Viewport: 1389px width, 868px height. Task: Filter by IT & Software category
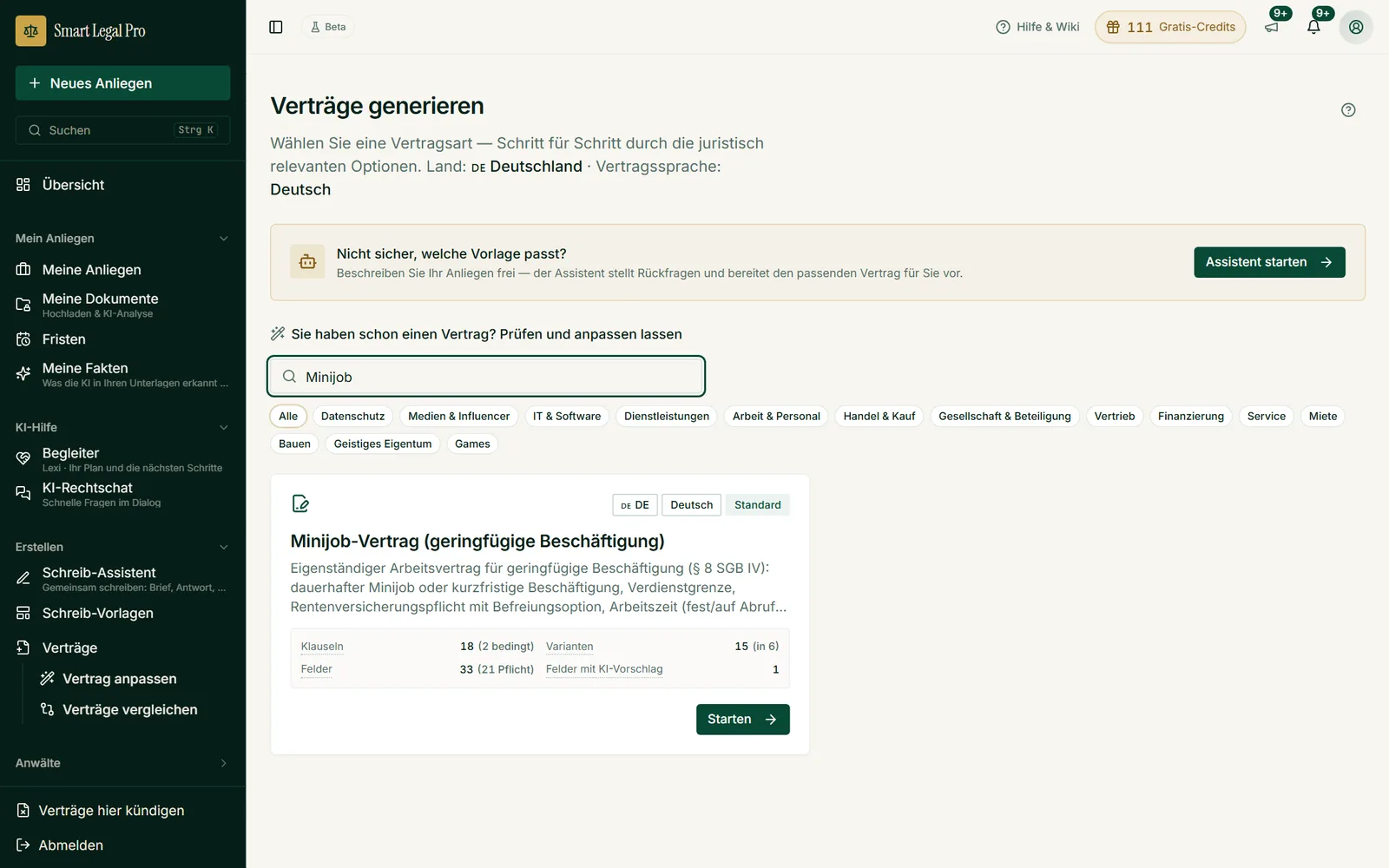point(567,417)
